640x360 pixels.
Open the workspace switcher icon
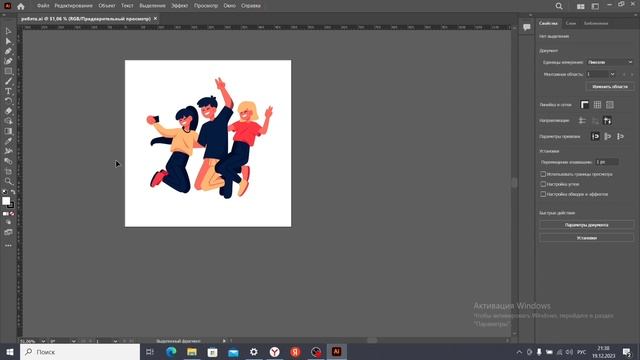[595, 6]
